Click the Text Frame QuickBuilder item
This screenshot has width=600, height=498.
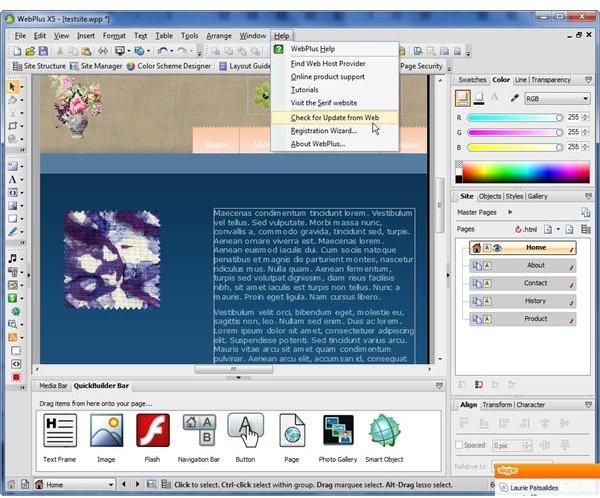click(x=60, y=438)
